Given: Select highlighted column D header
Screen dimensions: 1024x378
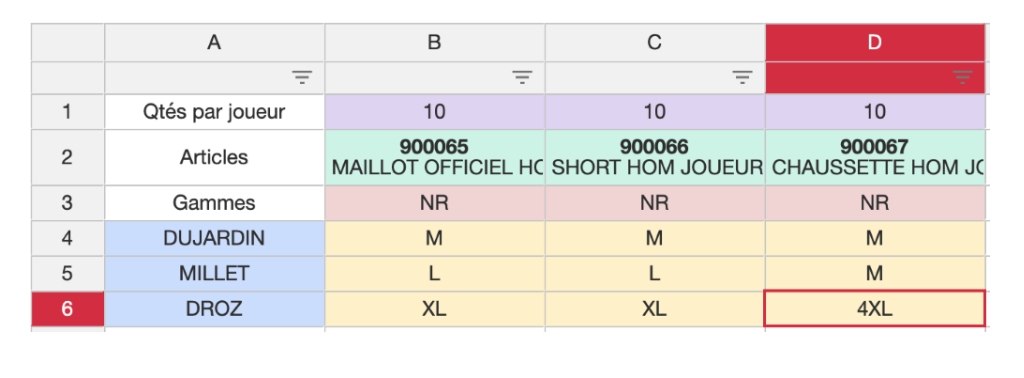Looking at the screenshot, I should [875, 42].
